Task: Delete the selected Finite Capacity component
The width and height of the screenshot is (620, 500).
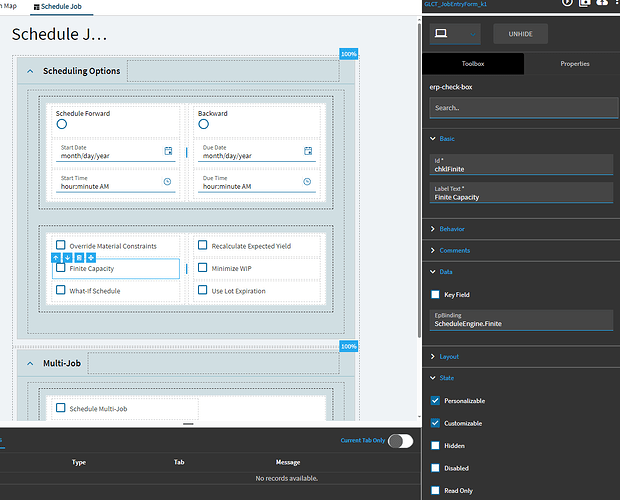Action: coord(79,258)
